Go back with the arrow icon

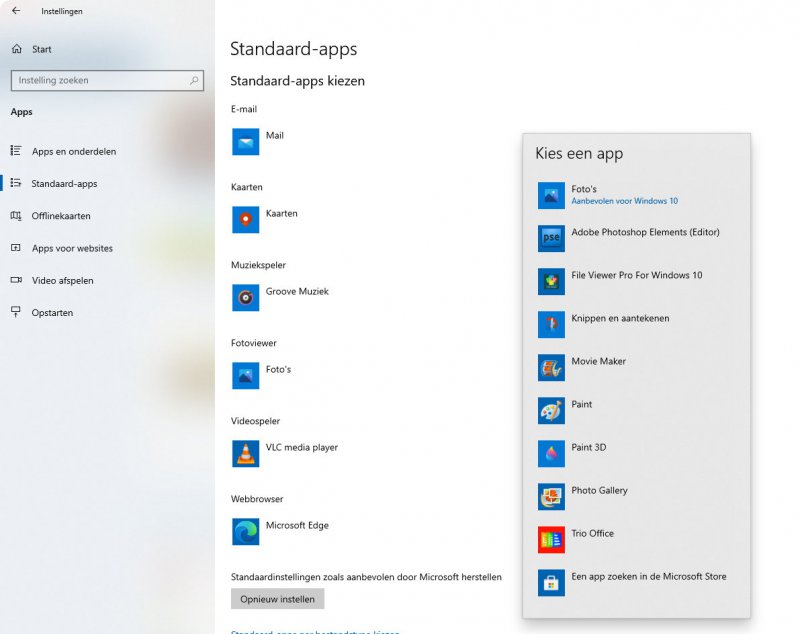click(x=16, y=11)
